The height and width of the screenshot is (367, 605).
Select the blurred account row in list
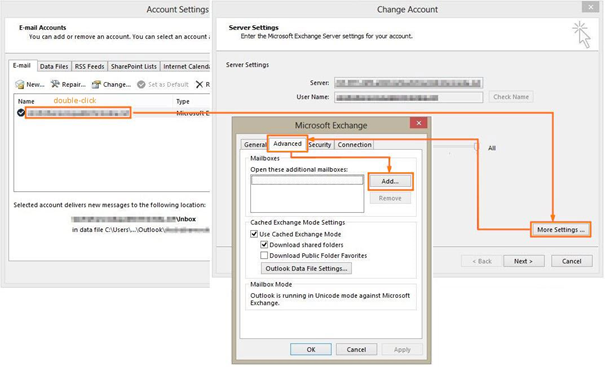[78, 113]
